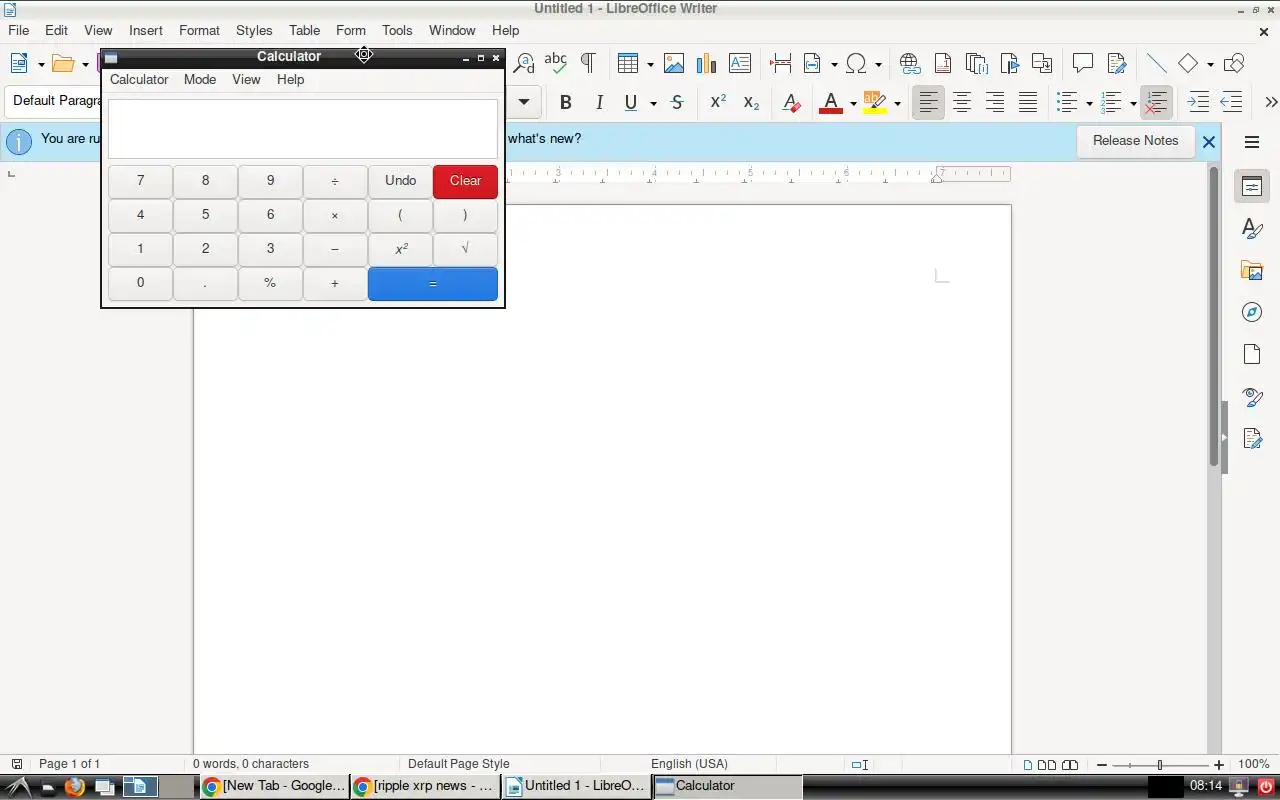1280x800 pixels.
Task: Apply the yellow highlighting color
Action: pos(875,102)
